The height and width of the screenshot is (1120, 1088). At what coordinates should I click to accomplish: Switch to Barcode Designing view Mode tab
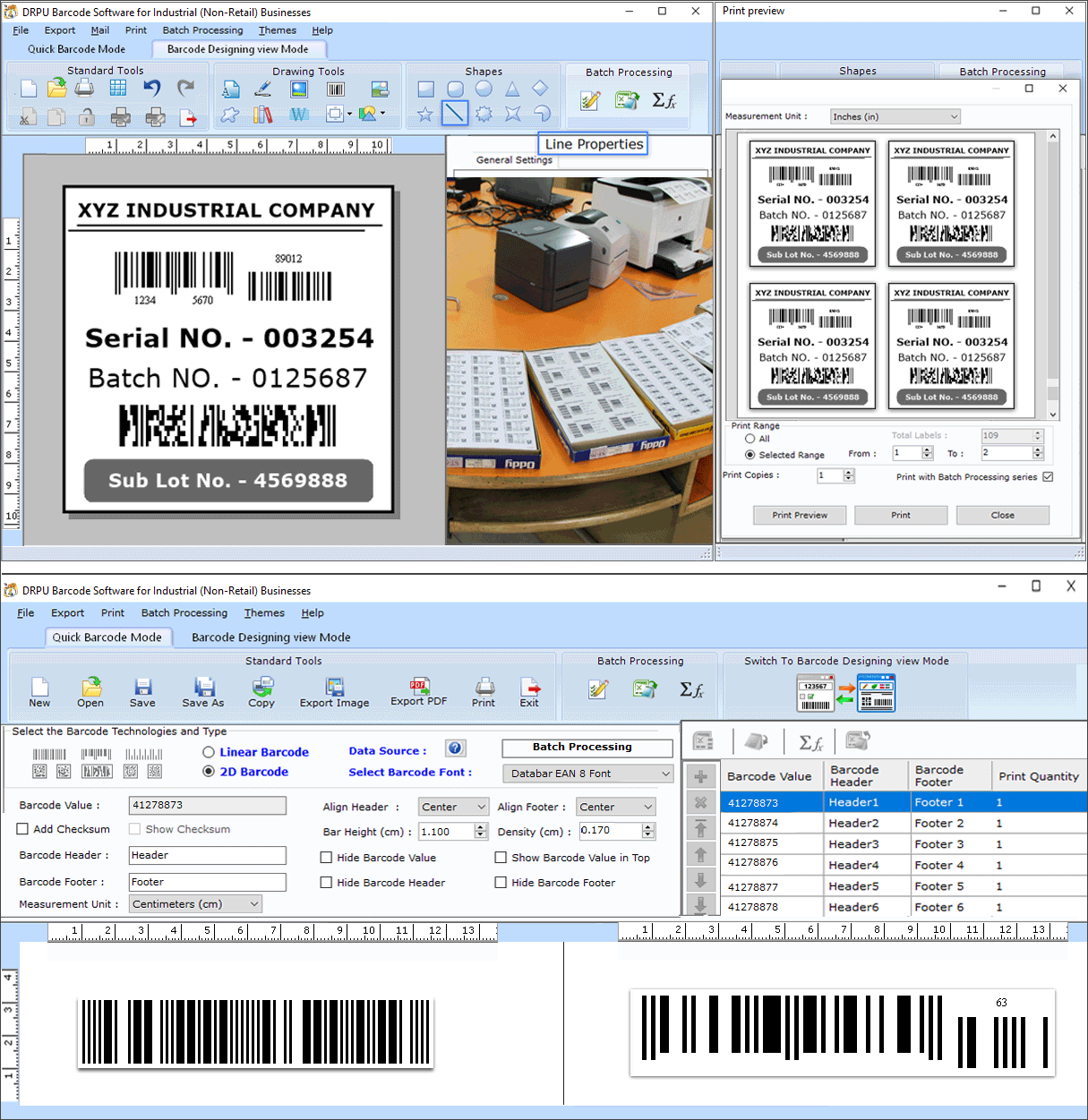click(x=270, y=637)
